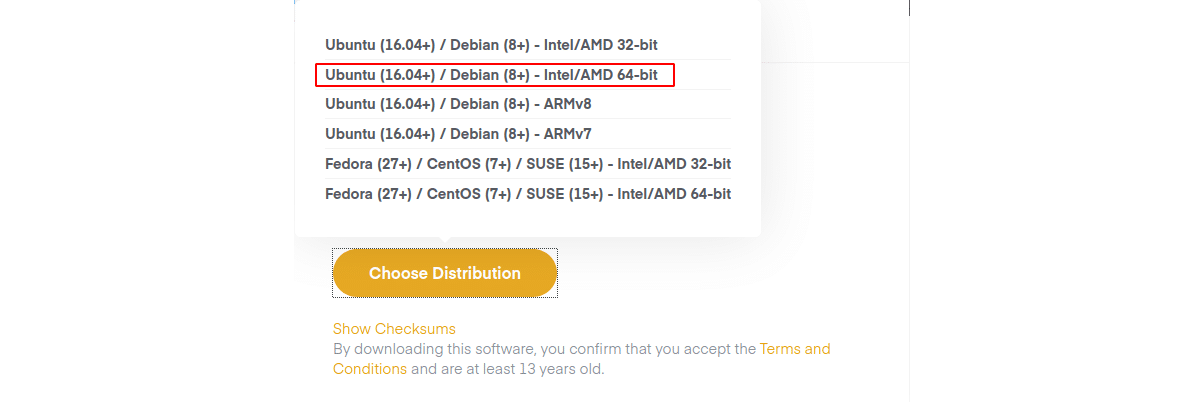Pick the 32-bit Fedora (27+) distribution
Viewport: 1200px width, 402px height.
tap(528, 164)
